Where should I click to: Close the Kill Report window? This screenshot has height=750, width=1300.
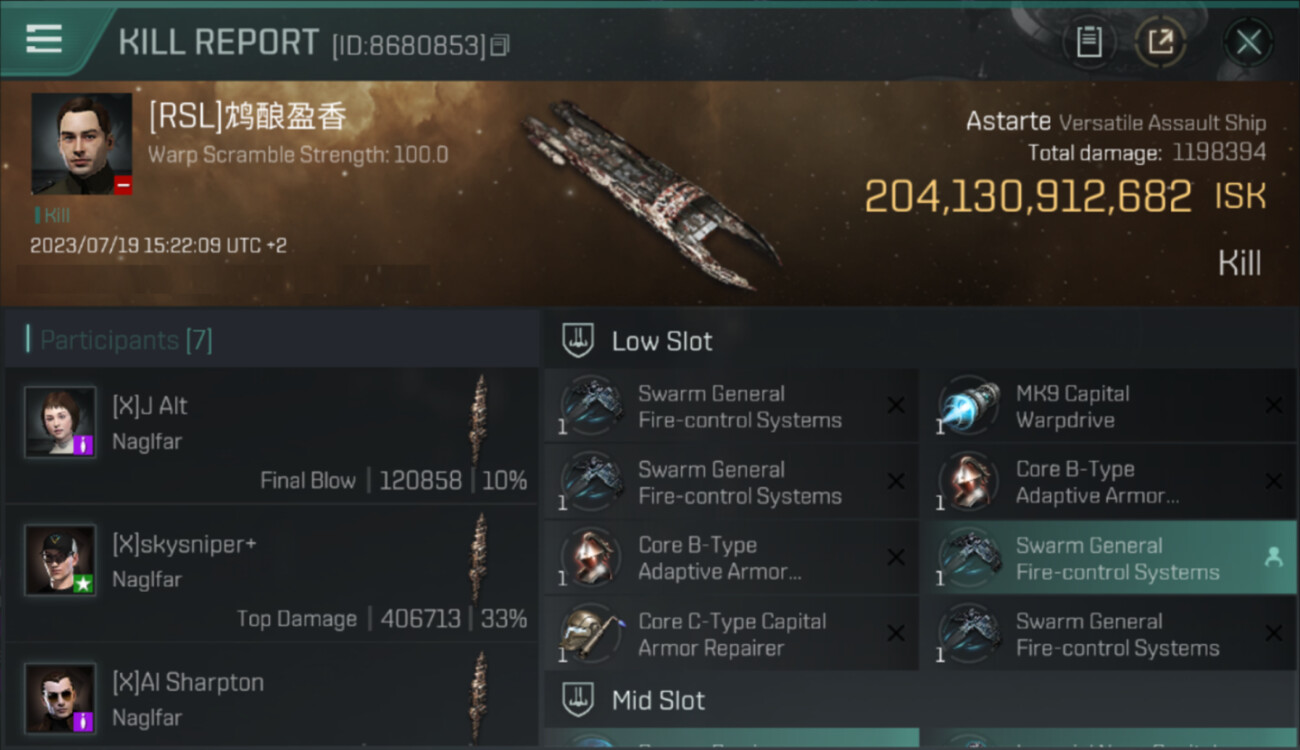[1248, 42]
